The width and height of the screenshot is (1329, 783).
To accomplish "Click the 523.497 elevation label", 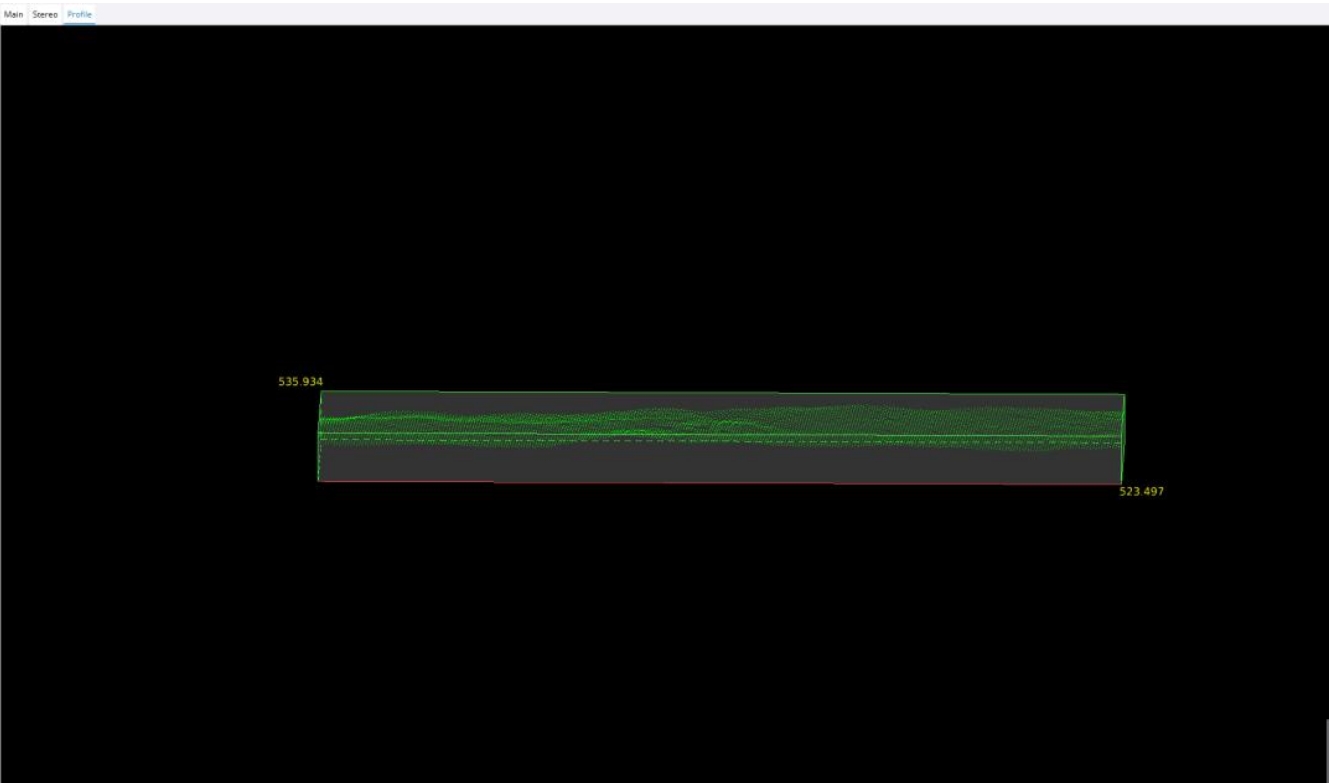I will click(x=1141, y=492).
